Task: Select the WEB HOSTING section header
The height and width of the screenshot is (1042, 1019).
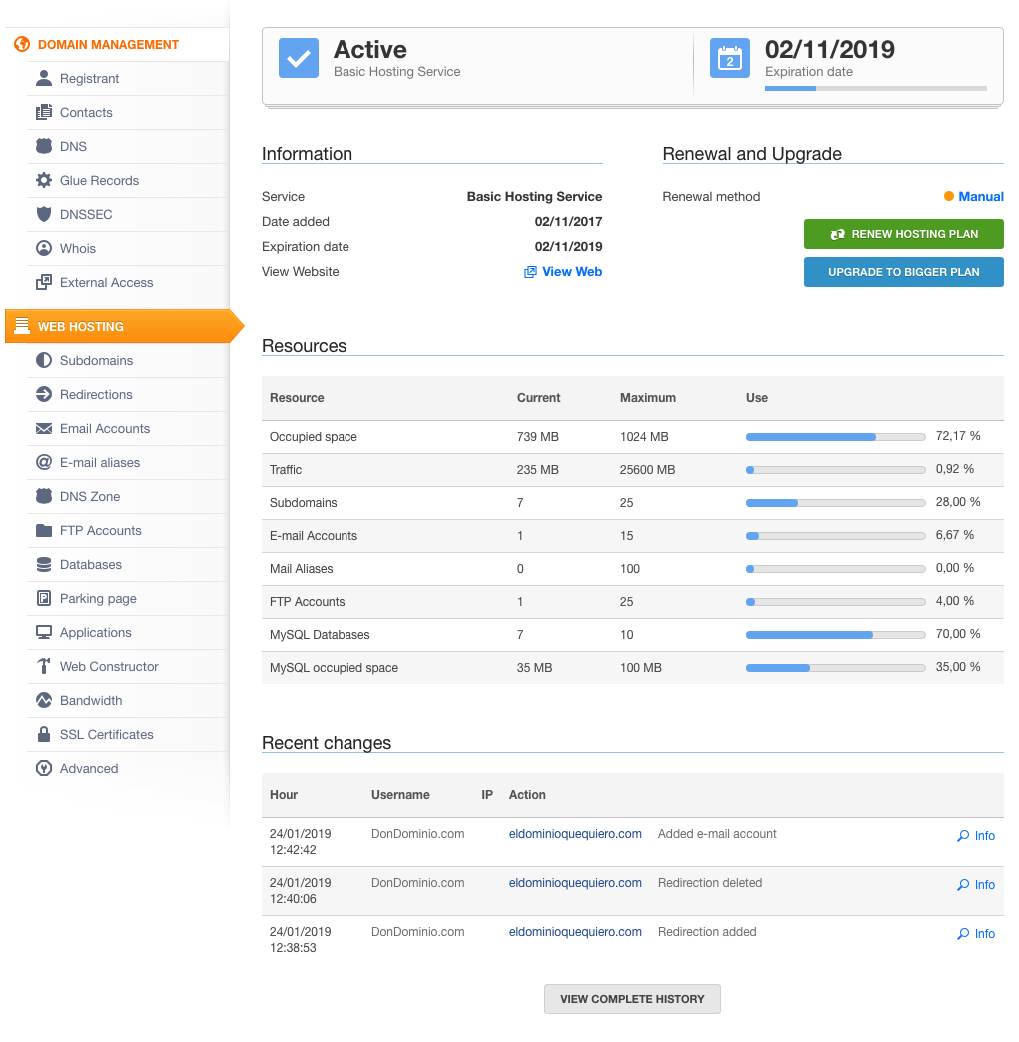Action: pyautogui.click(x=124, y=326)
